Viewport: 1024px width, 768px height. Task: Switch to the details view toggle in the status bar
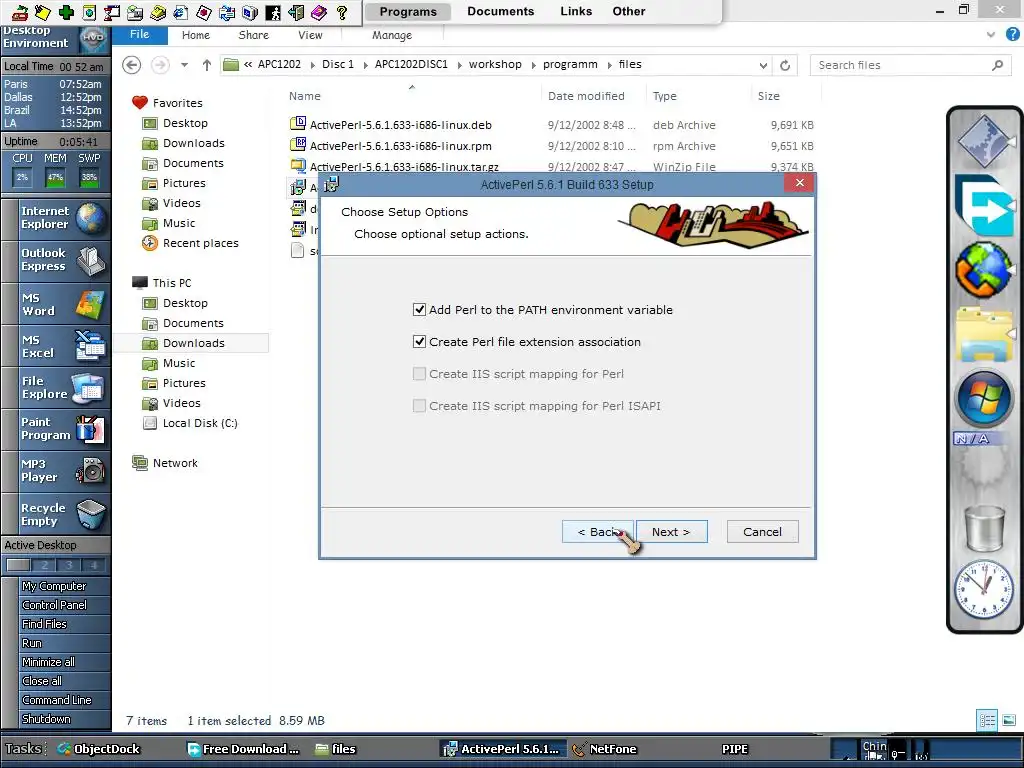pyautogui.click(x=987, y=720)
